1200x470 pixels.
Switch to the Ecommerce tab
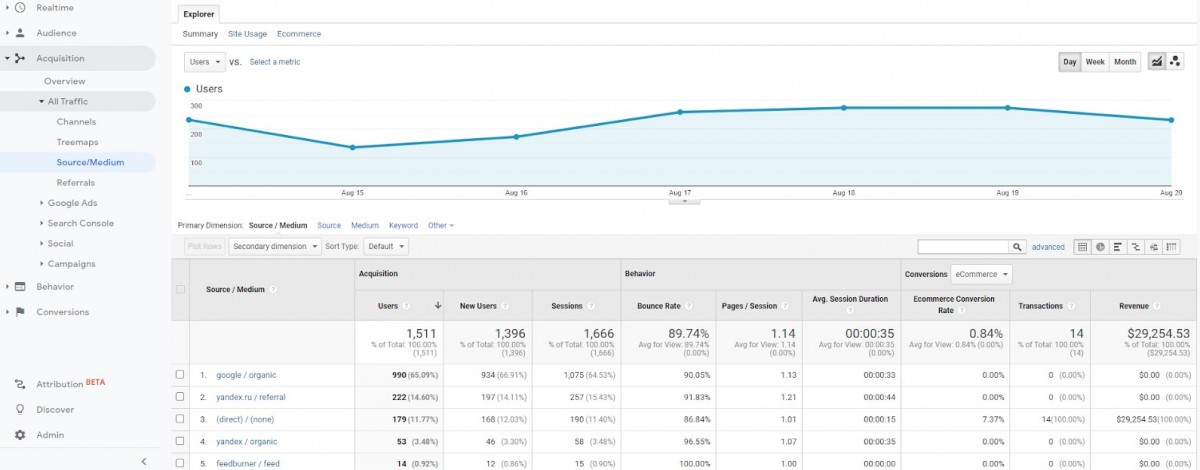(299, 34)
